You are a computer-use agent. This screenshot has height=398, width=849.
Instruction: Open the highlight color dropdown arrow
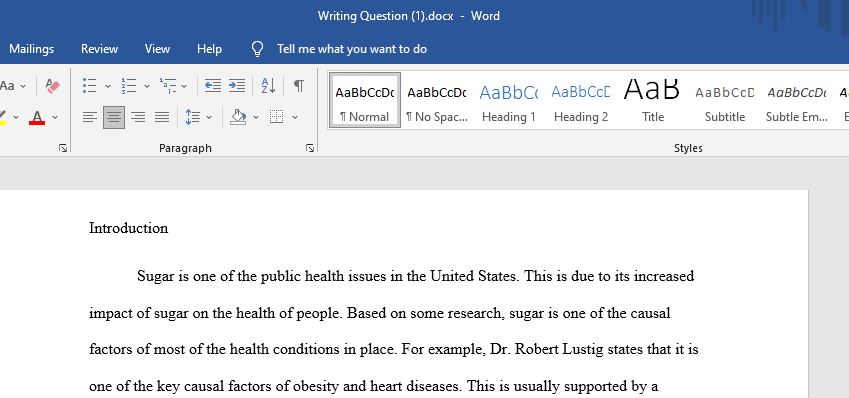(x=16, y=117)
